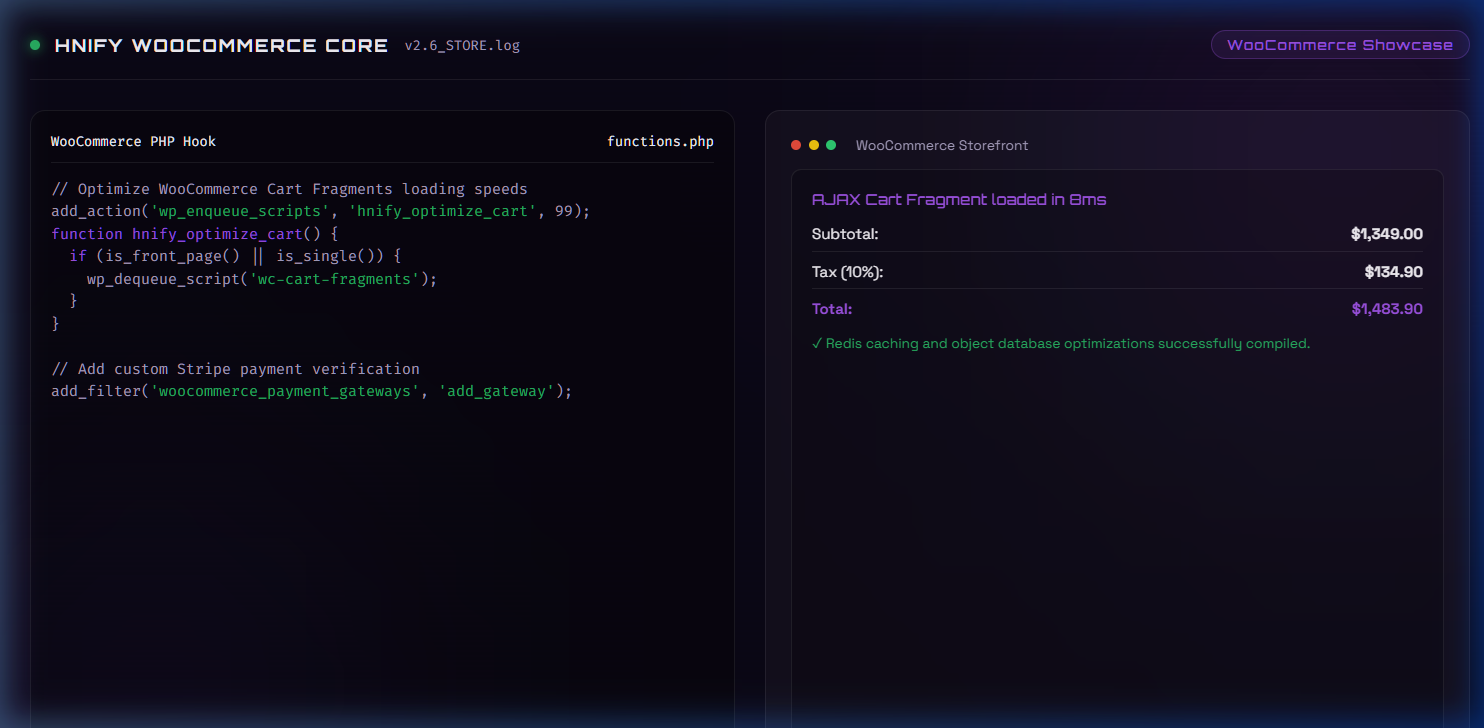Click the AJAX Cart Fragment loaded message
Viewport: 1484px width, 728px height.
959,199
